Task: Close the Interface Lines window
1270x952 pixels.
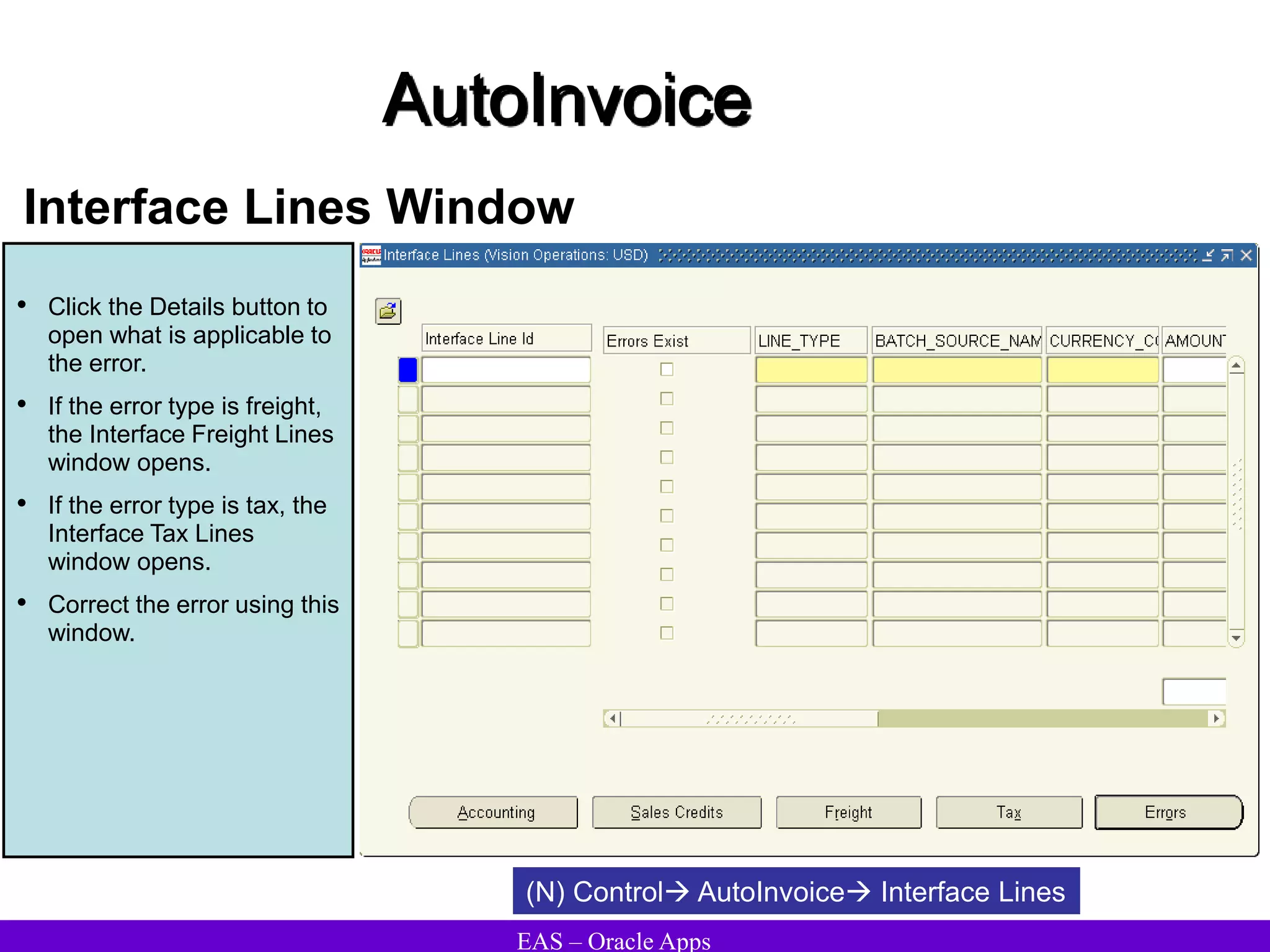Action: (1246, 255)
